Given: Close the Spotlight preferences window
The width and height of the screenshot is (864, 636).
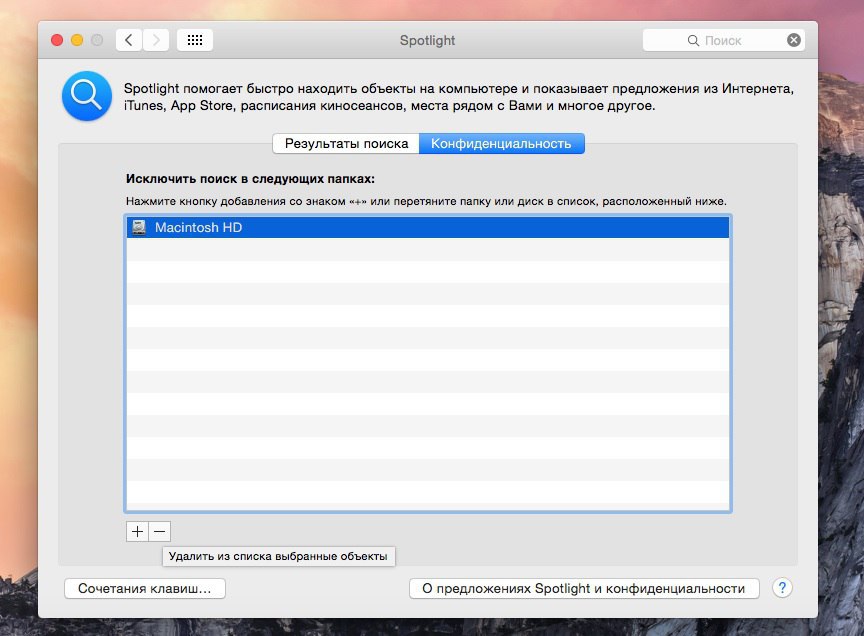Looking at the screenshot, I should point(57,40).
